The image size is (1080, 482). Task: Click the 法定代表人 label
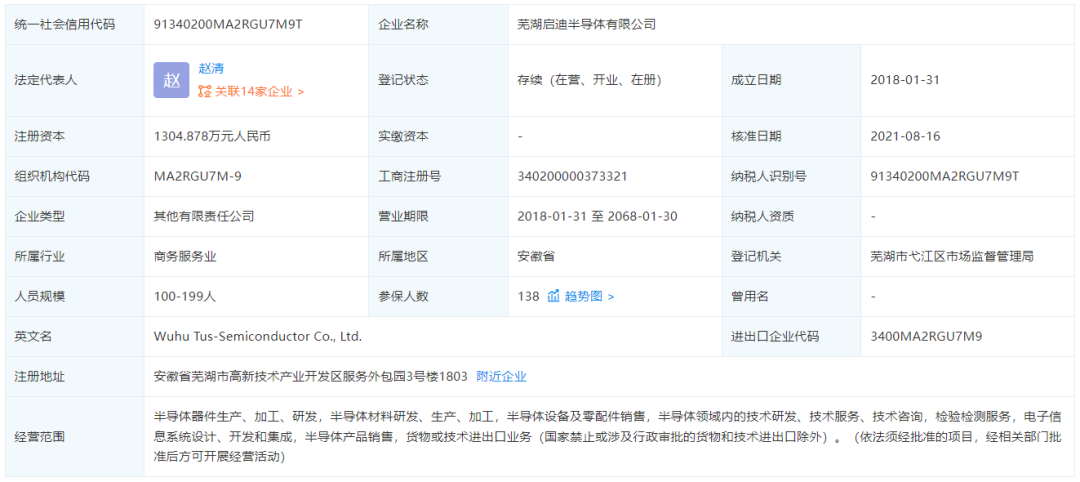(46, 80)
